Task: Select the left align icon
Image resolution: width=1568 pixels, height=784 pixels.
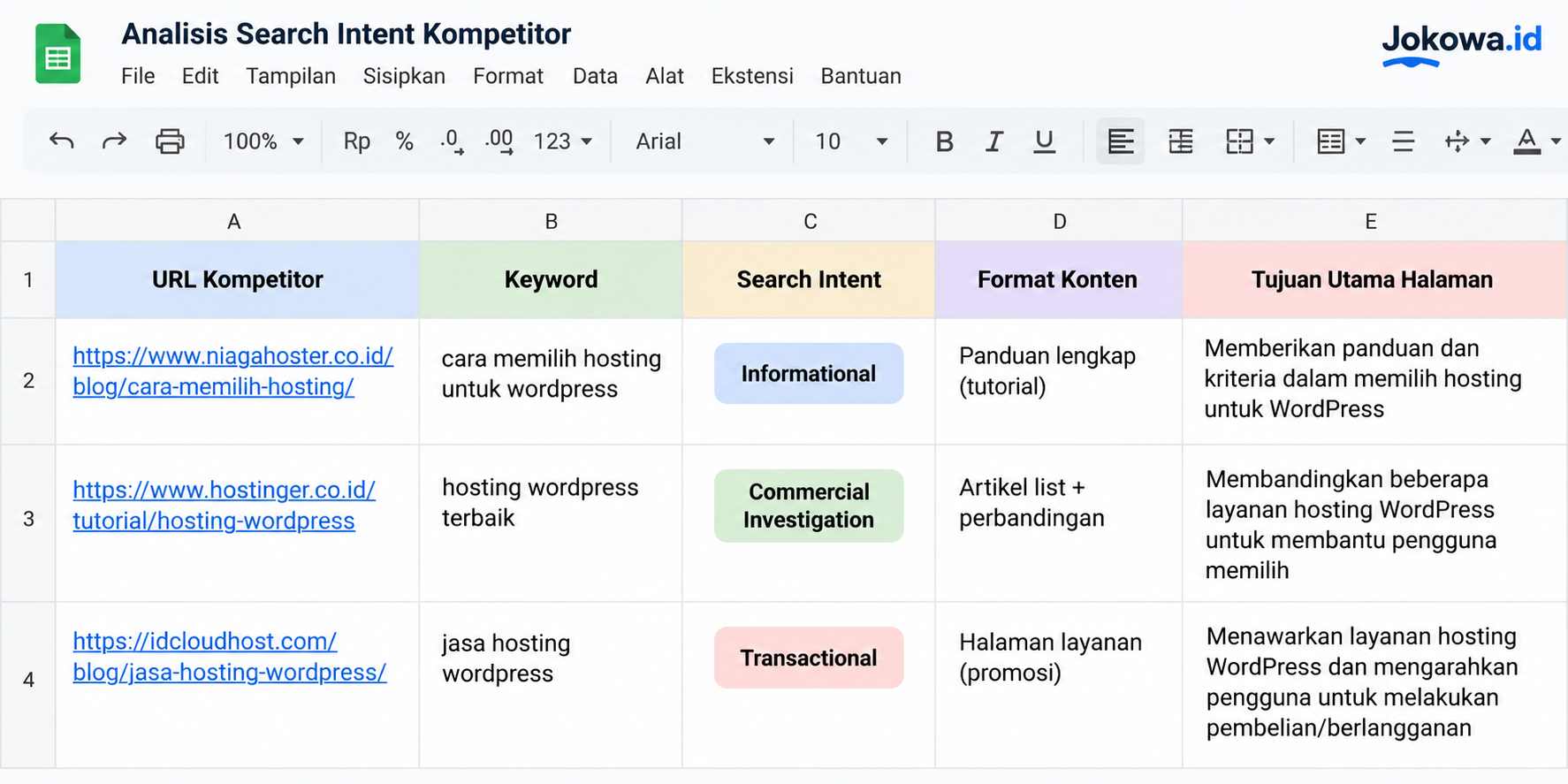Action: point(1121,141)
